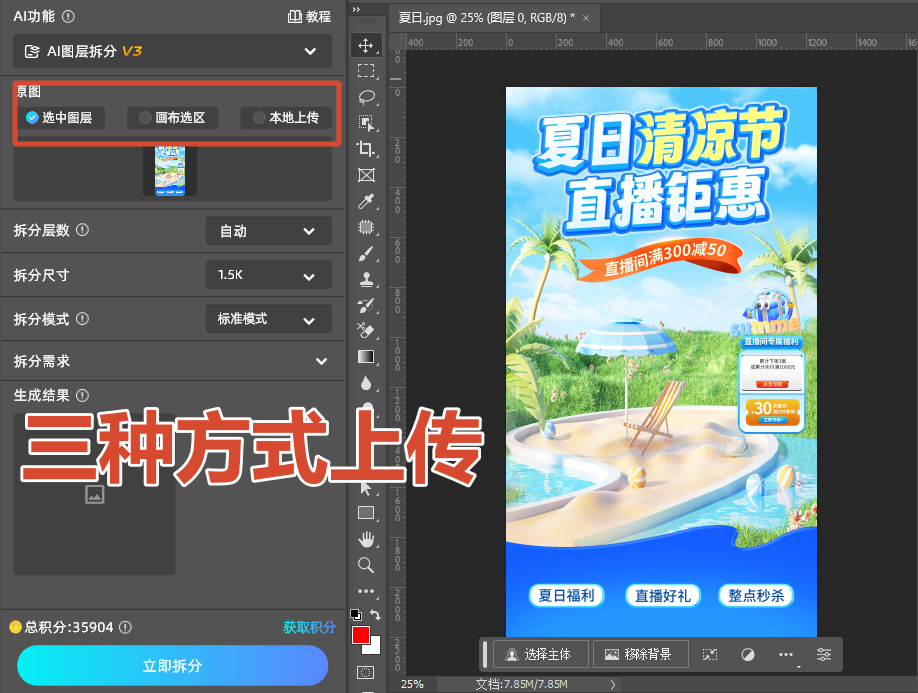The height and width of the screenshot is (693, 918).
Task: Open the Edit Toolbar three-dots menu
Action: tap(366, 591)
